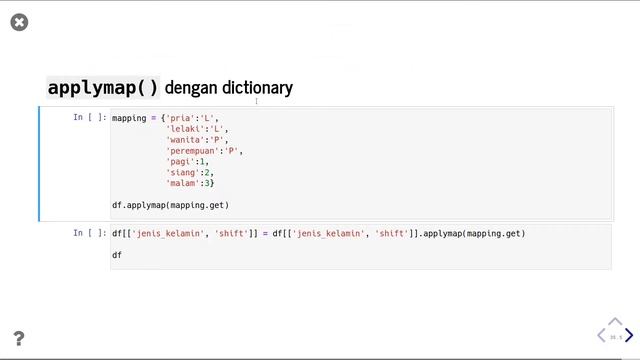This screenshot has height=360, width=640.
Task: Click the 'pagi':1 dictionary line
Action: (187, 162)
